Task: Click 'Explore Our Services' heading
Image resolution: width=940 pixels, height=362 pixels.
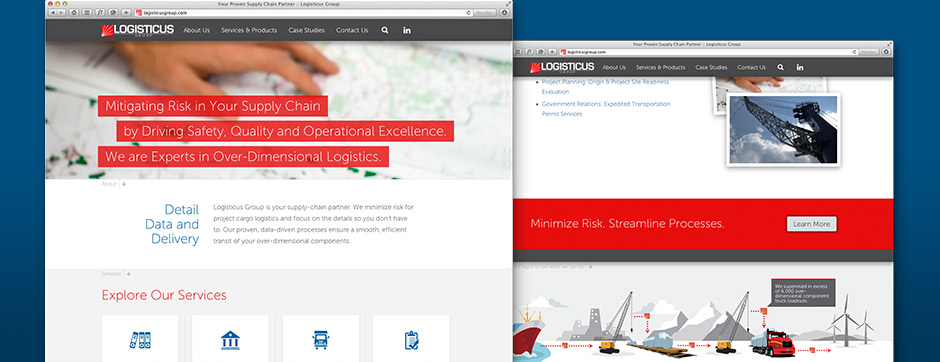Action: pos(164,295)
